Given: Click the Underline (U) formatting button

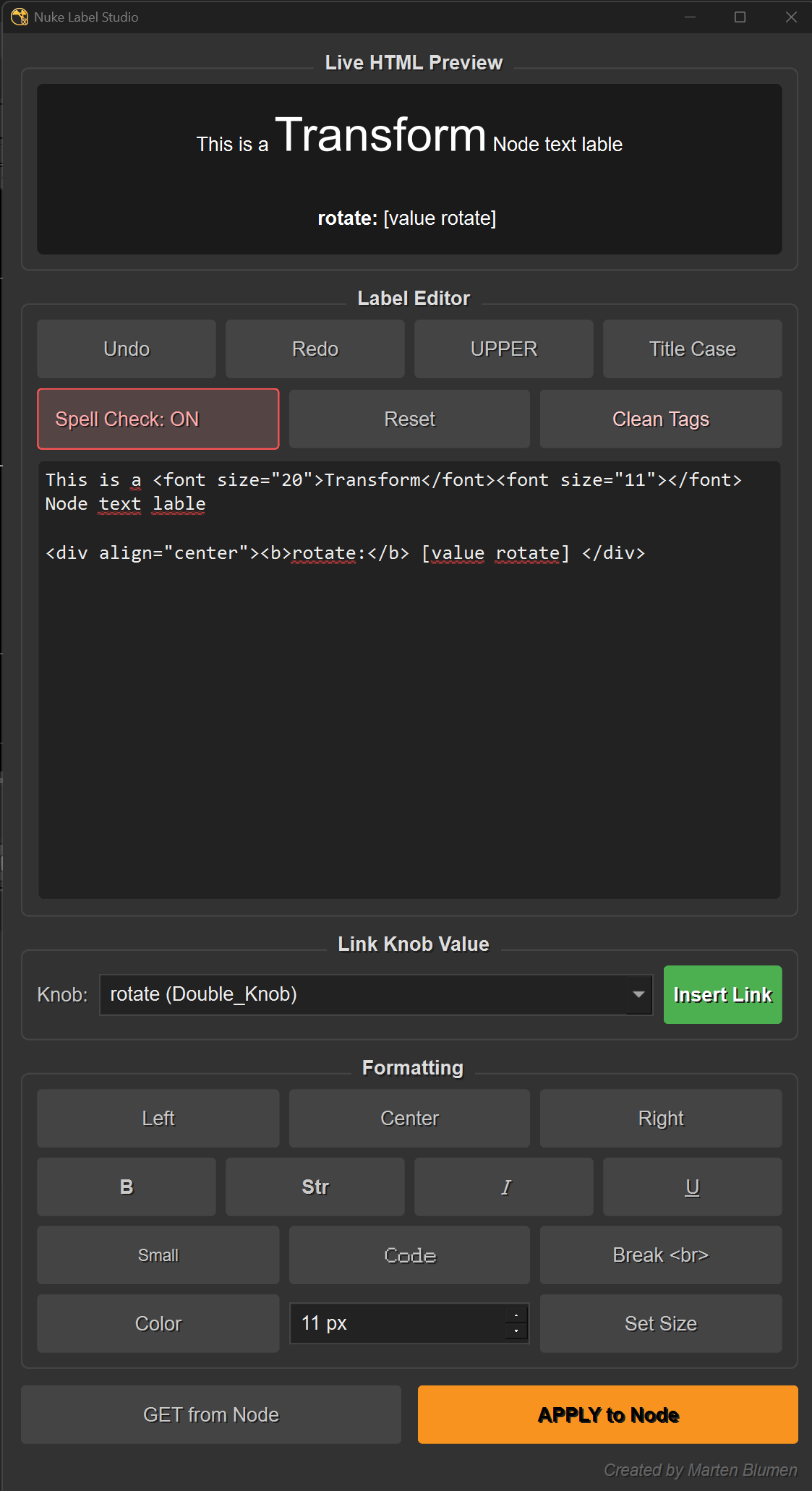Looking at the screenshot, I should point(692,1187).
